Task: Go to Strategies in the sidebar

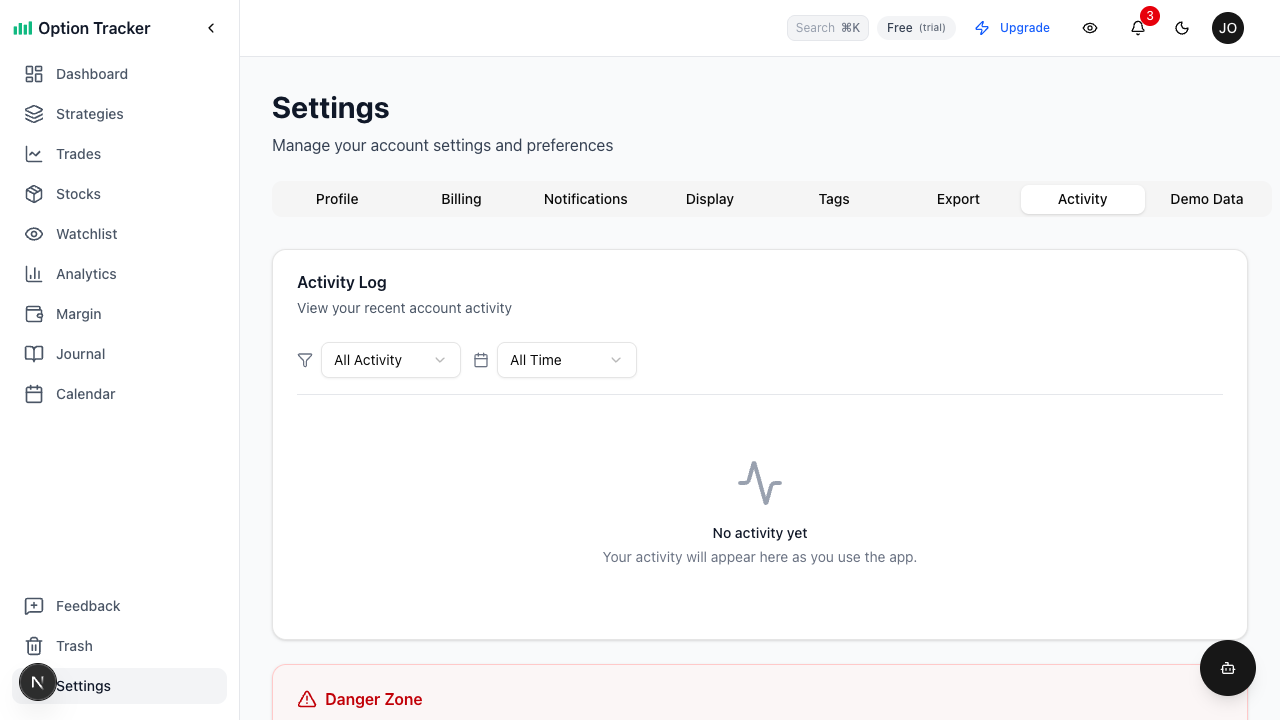Action: (89, 114)
